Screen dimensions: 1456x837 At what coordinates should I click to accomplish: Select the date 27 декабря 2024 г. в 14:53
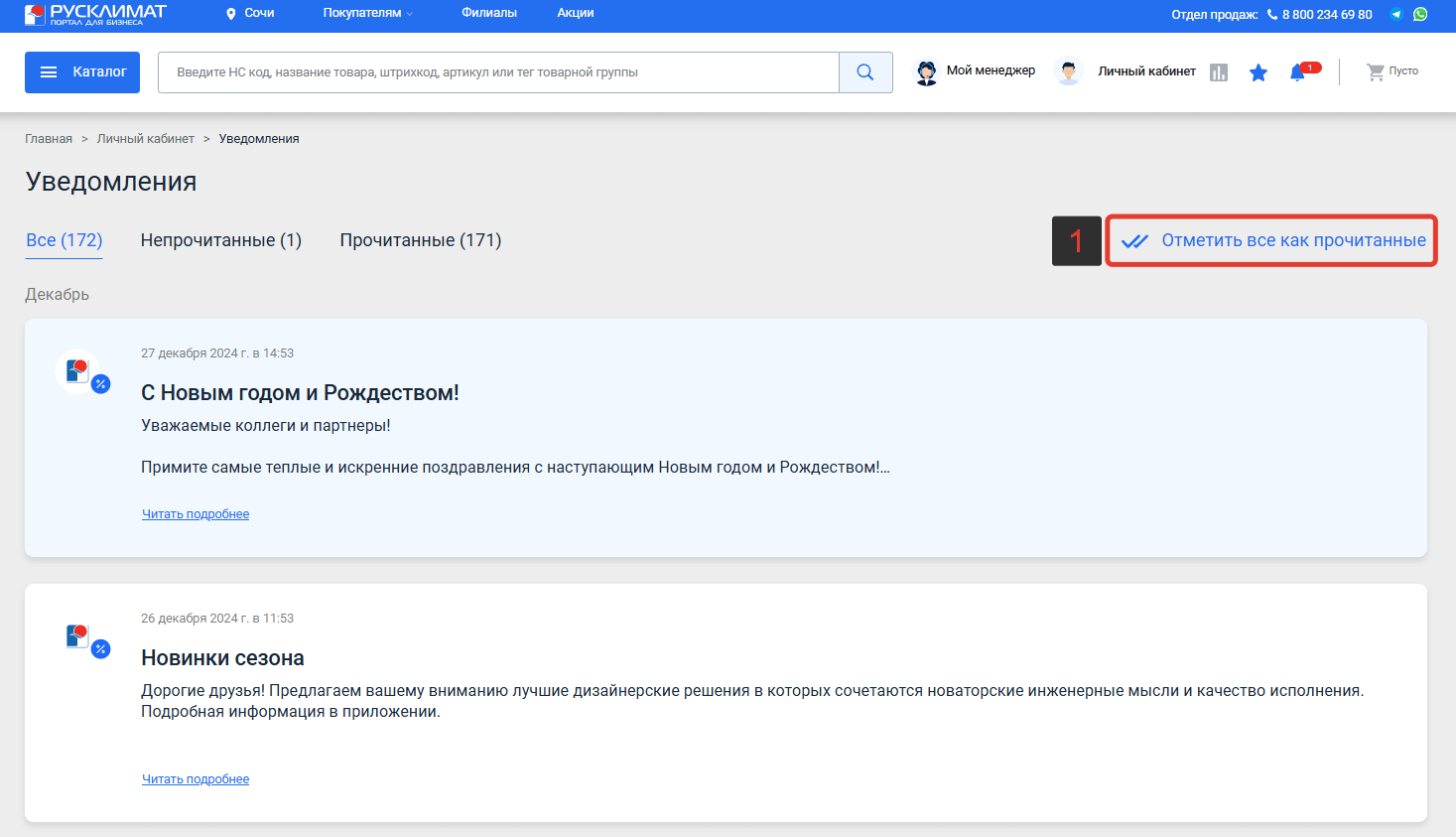pos(217,353)
